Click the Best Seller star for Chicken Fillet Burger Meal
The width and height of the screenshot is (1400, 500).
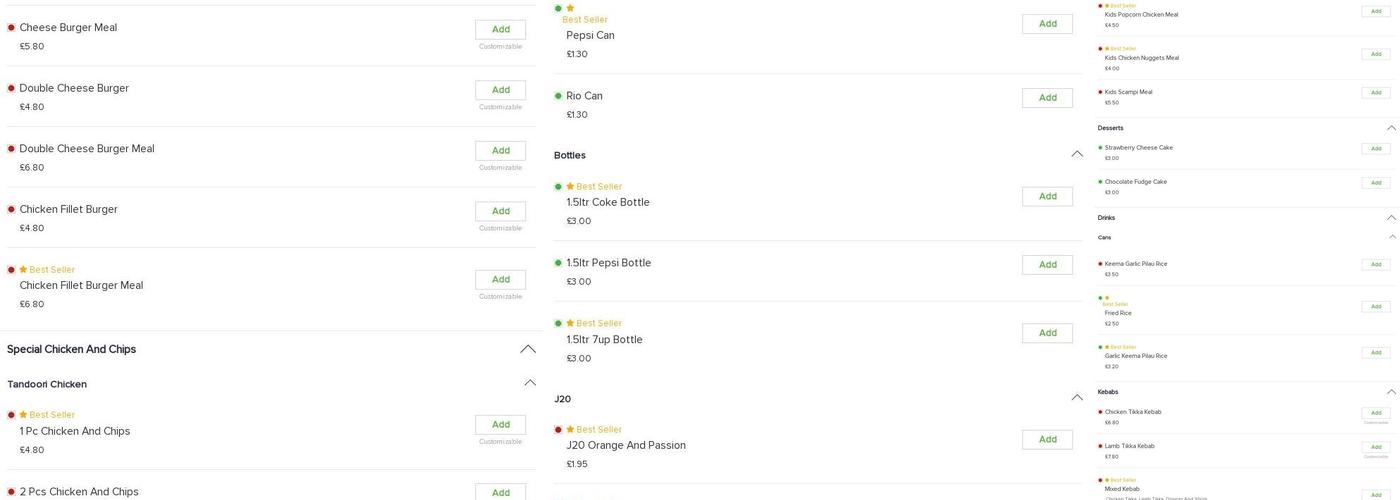click(x=23, y=270)
